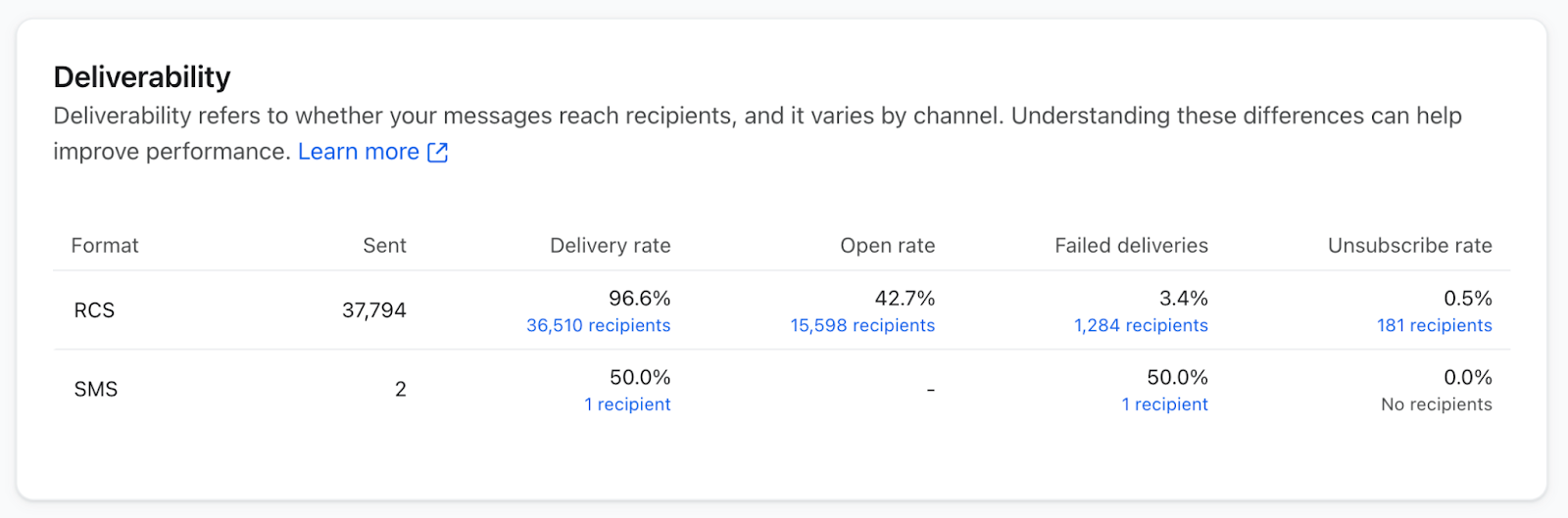1568x518 pixels.
Task: Select the Delivery rate column header
Action: pos(610,246)
